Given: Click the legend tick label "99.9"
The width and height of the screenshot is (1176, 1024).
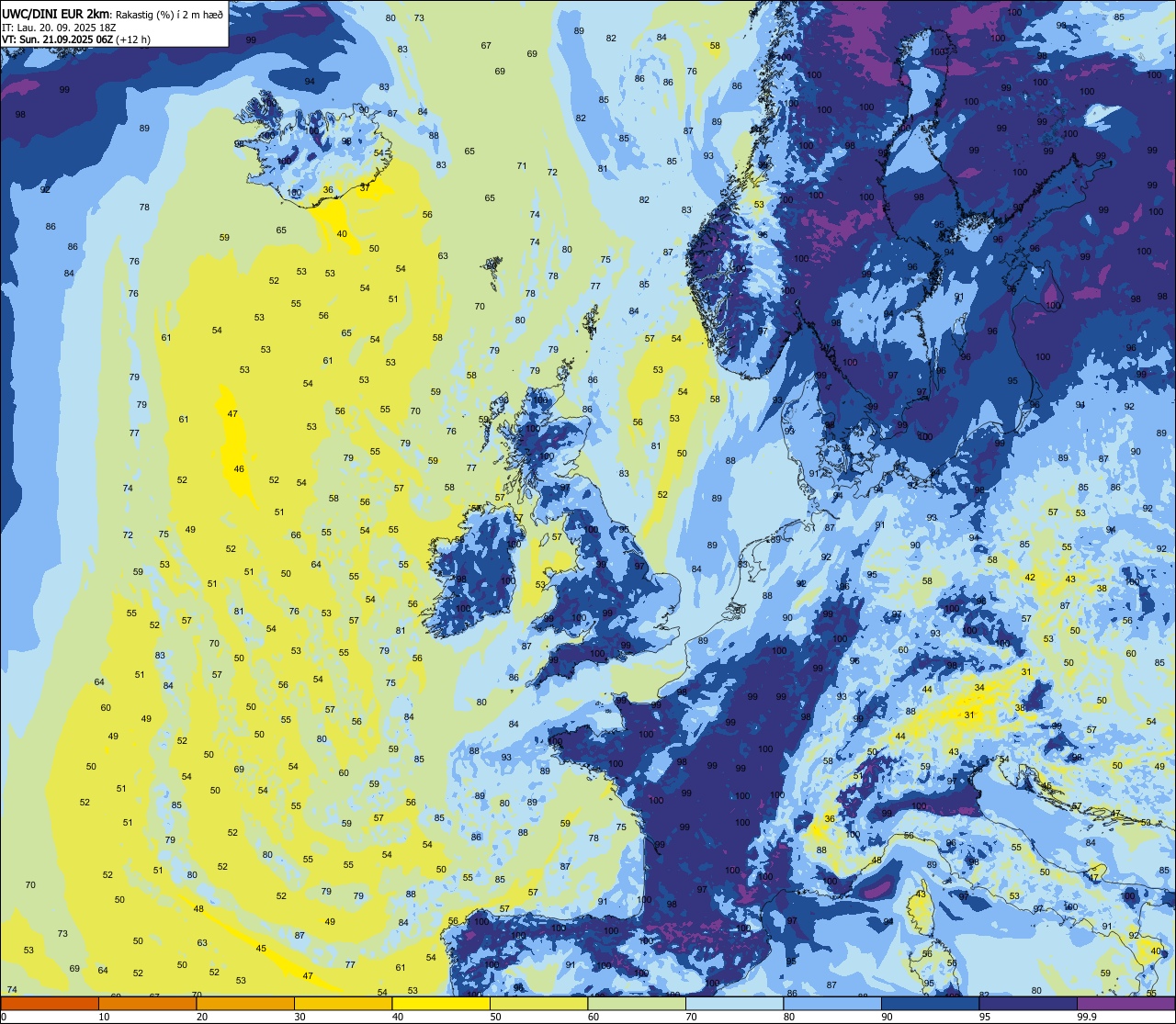Looking at the screenshot, I should (1088, 1017).
